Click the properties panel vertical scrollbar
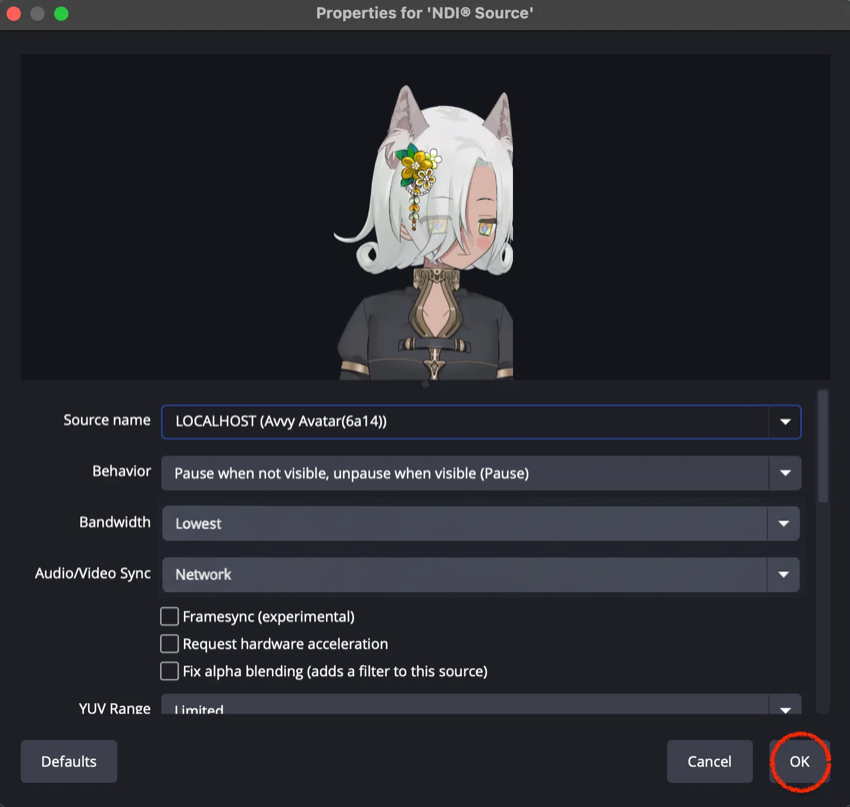850x807 pixels. point(823,445)
